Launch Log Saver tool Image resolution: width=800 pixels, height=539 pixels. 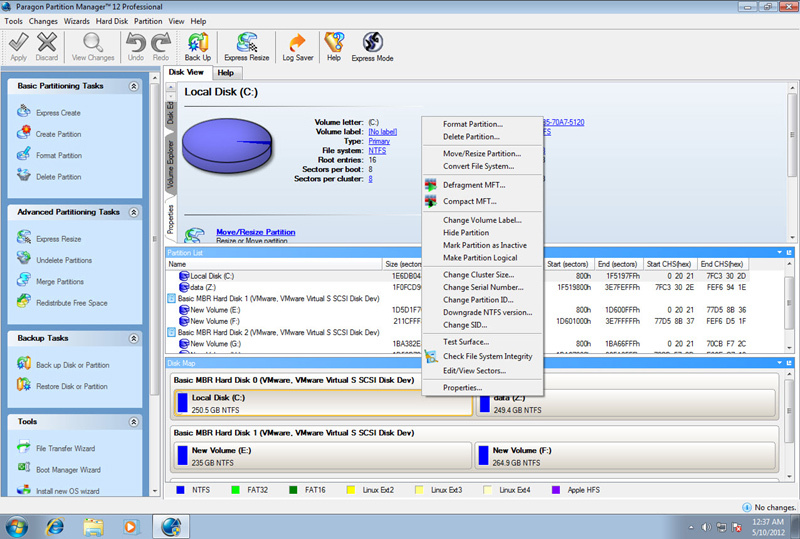(x=297, y=46)
